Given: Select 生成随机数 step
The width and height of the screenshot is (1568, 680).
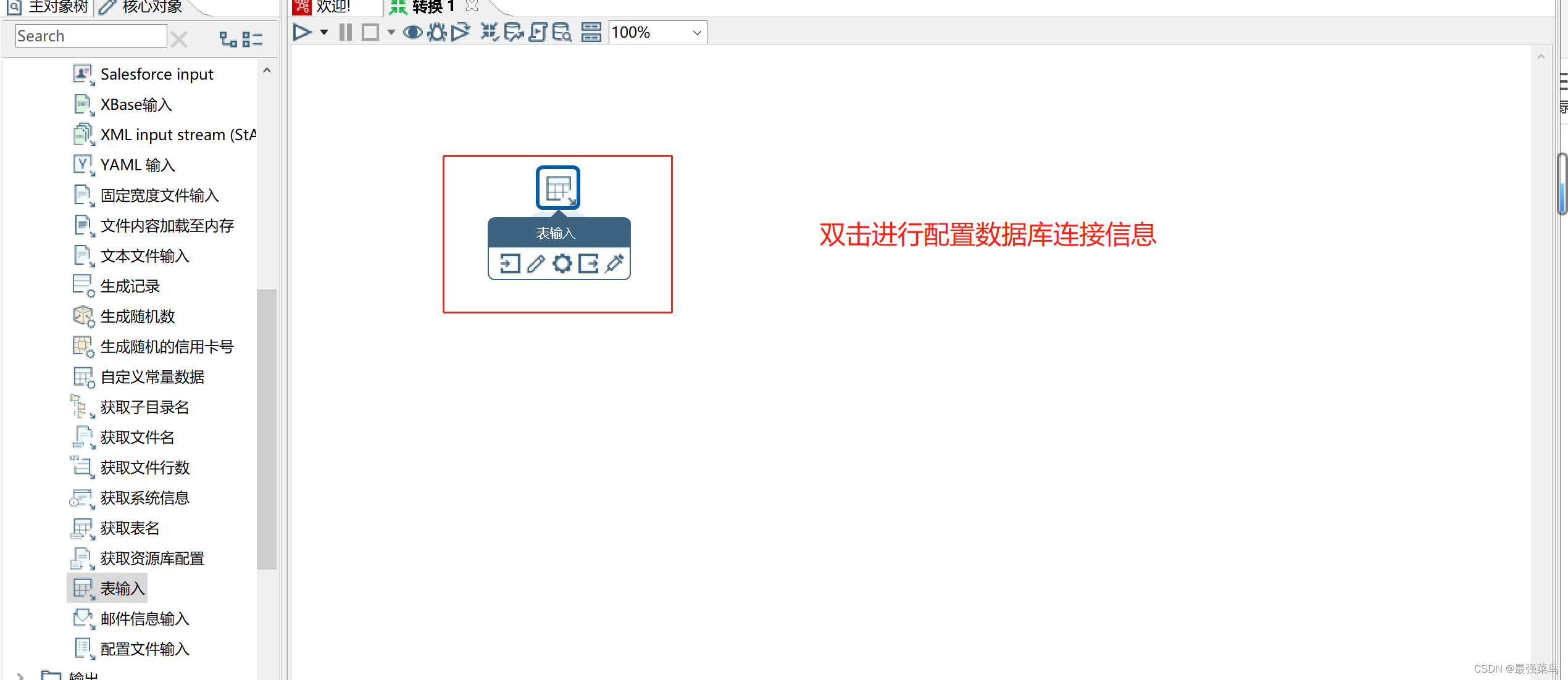Looking at the screenshot, I should (138, 316).
